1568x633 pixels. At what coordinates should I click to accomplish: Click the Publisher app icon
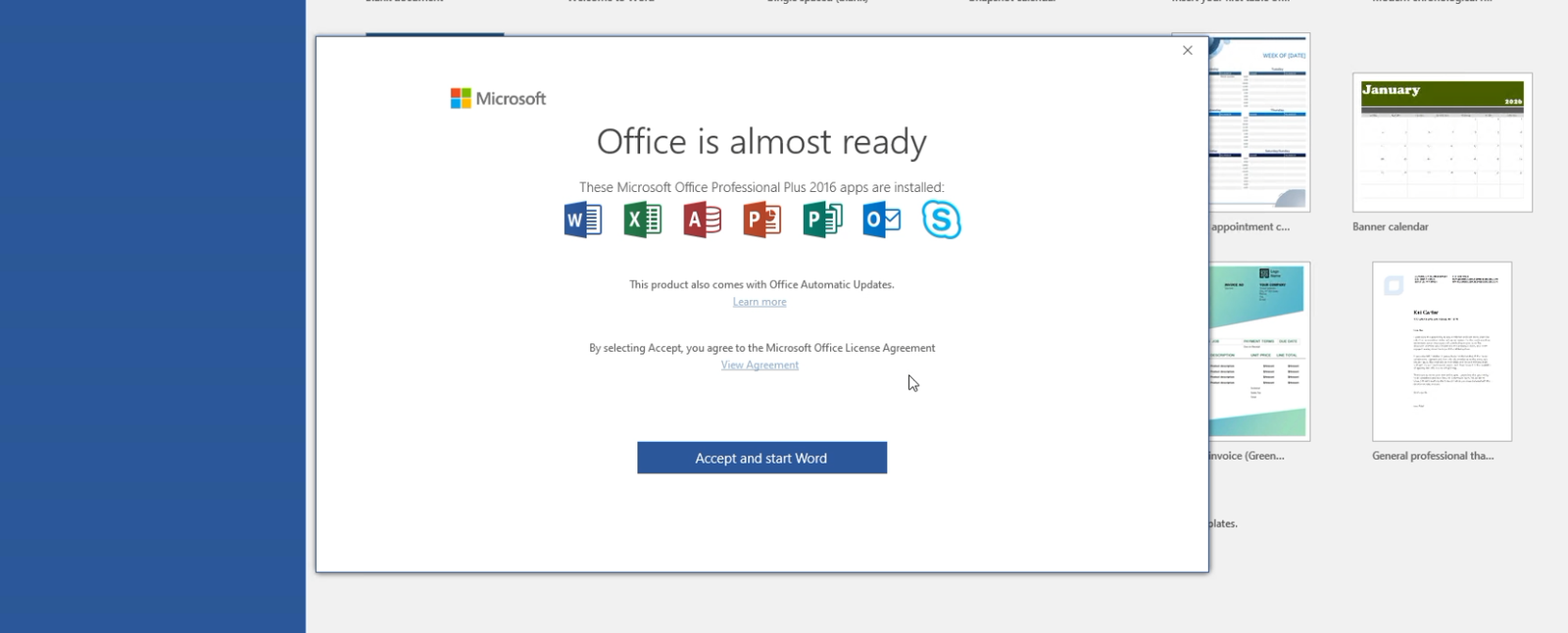coord(822,219)
